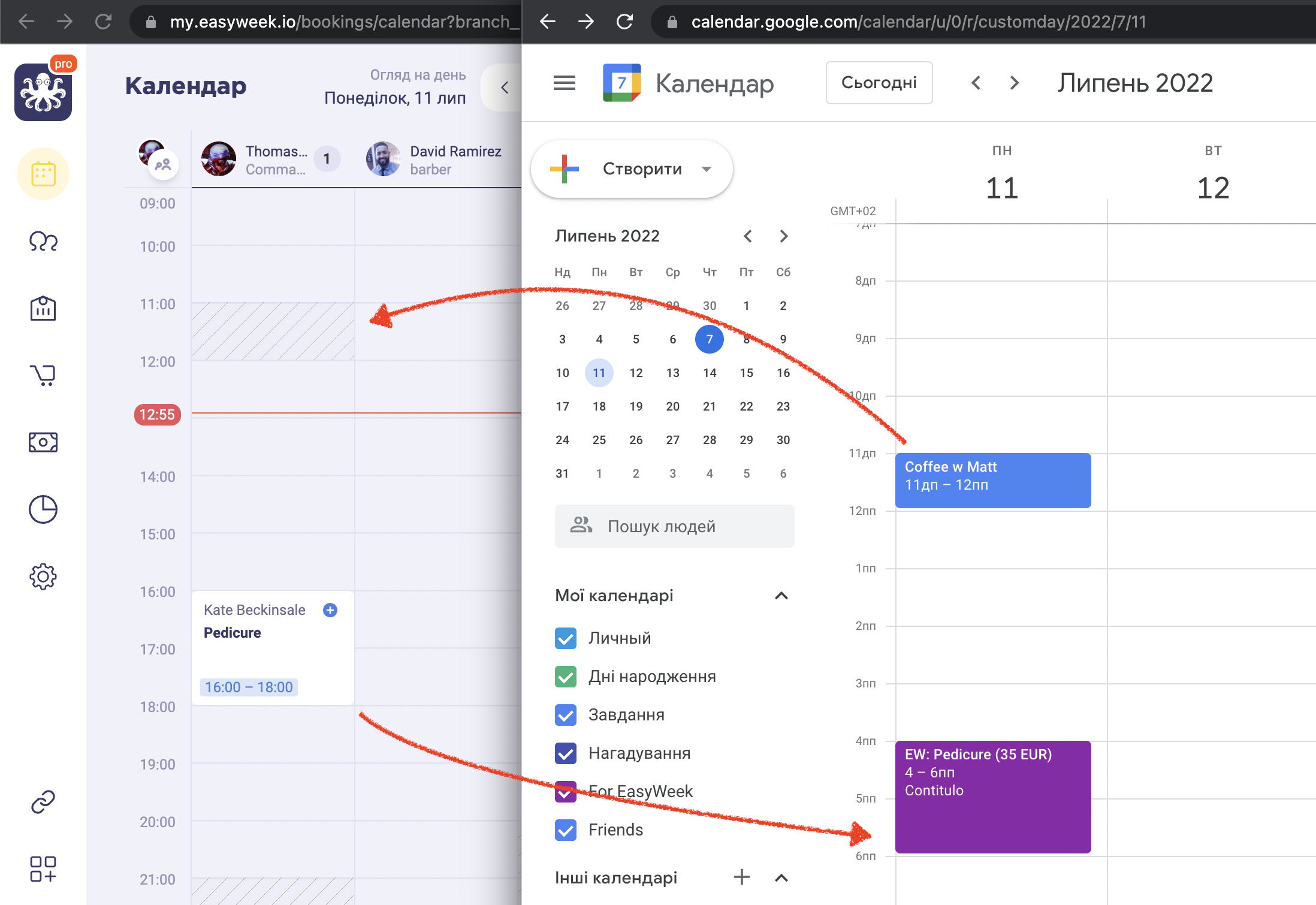Go to next month in mini calendar

784,236
